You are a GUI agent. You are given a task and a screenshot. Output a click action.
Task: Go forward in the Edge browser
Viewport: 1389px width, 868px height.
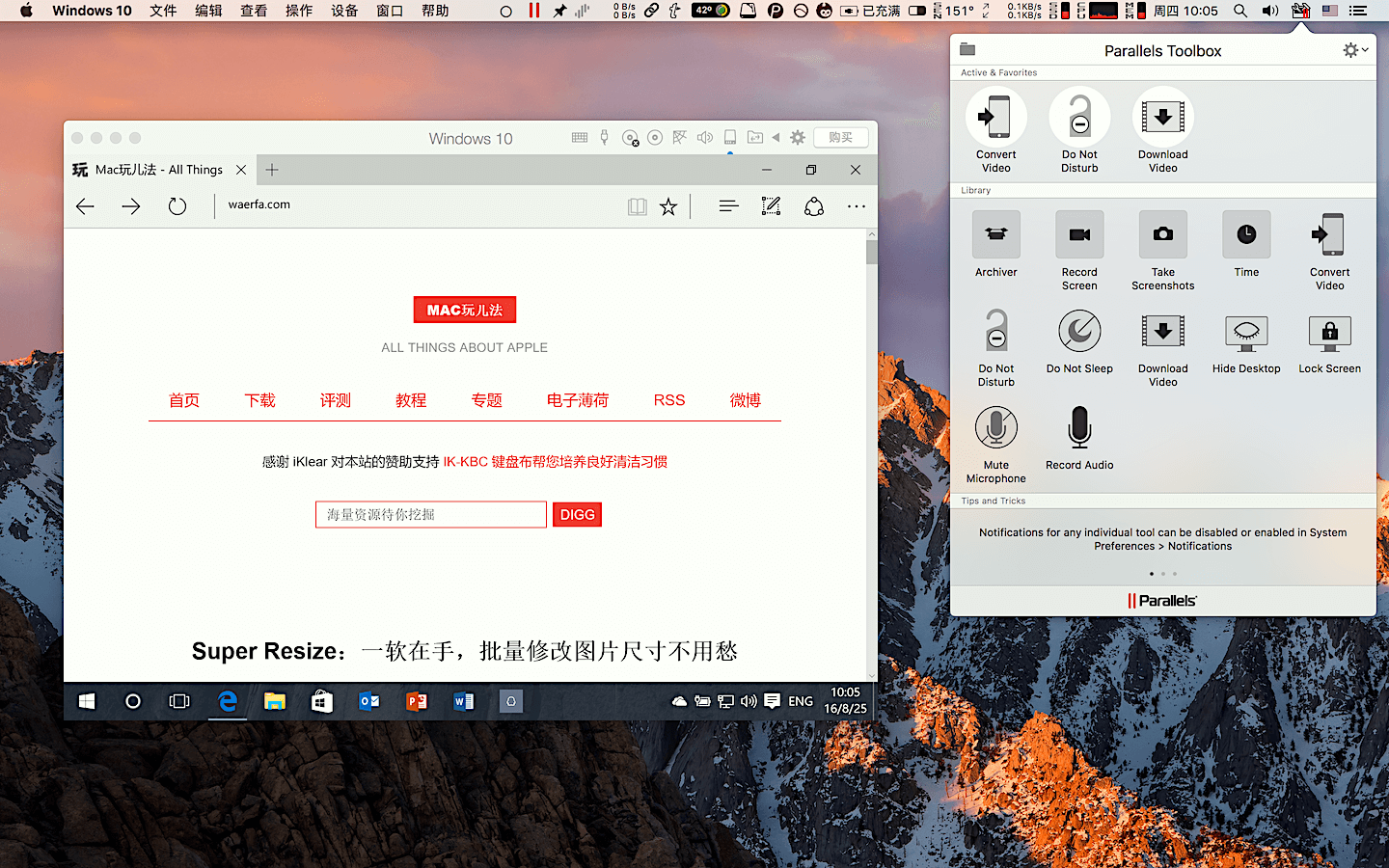(131, 206)
